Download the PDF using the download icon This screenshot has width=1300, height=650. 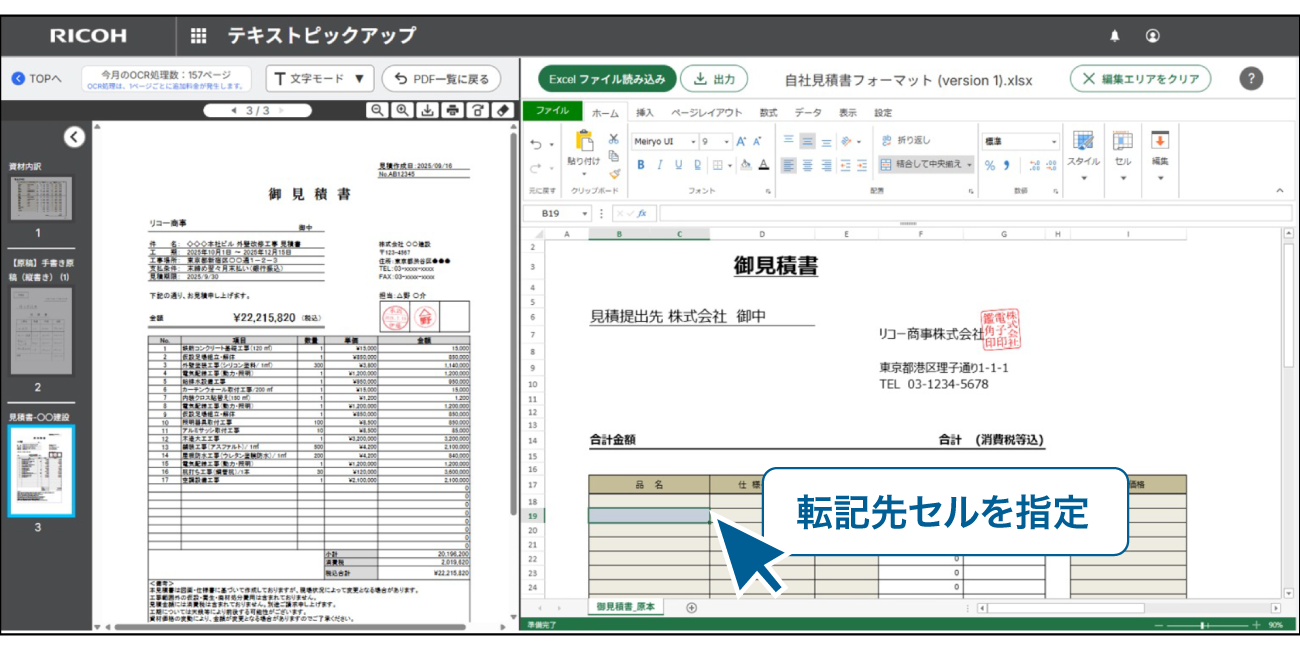[x=428, y=111]
